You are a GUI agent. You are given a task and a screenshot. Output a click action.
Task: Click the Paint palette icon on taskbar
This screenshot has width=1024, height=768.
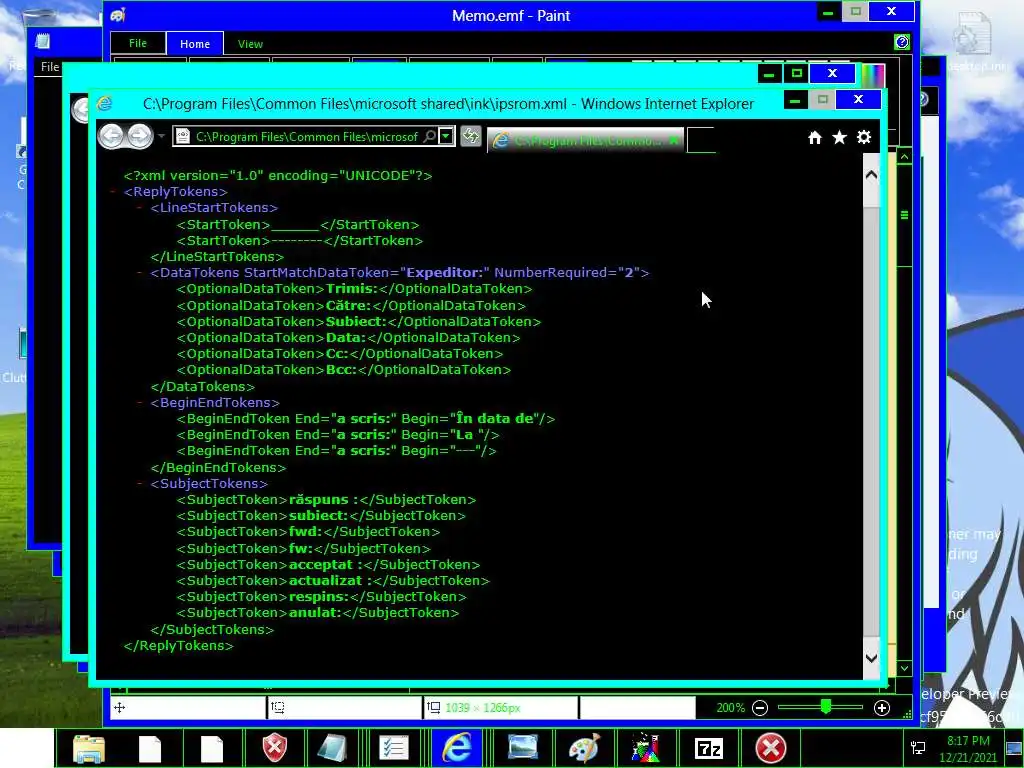click(x=584, y=748)
